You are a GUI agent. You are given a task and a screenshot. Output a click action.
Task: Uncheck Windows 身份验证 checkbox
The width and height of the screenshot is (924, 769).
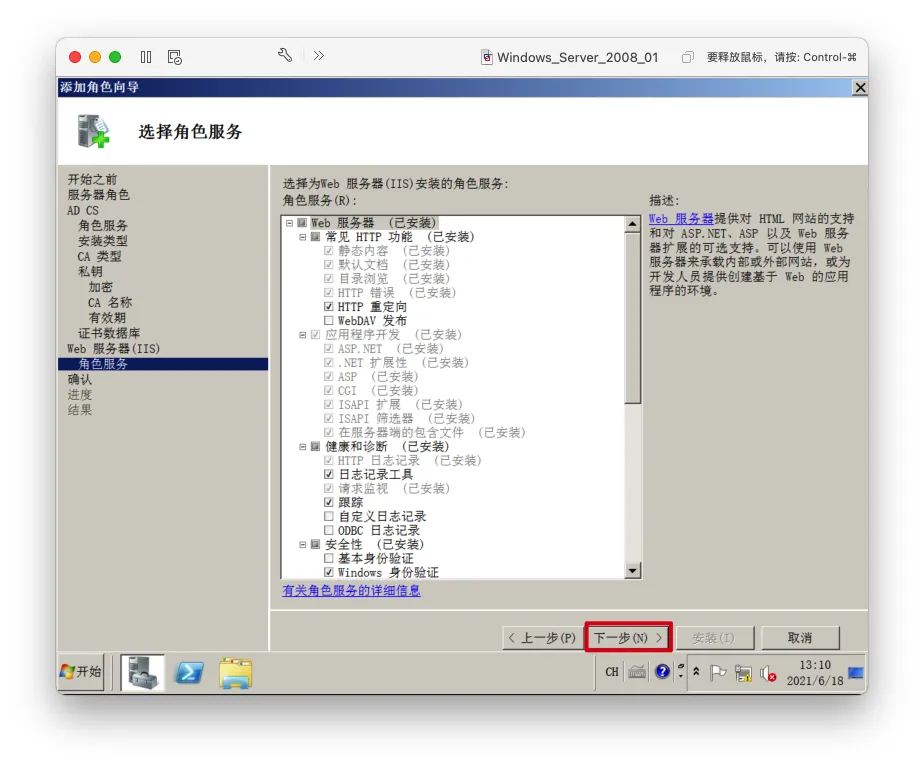pos(329,572)
